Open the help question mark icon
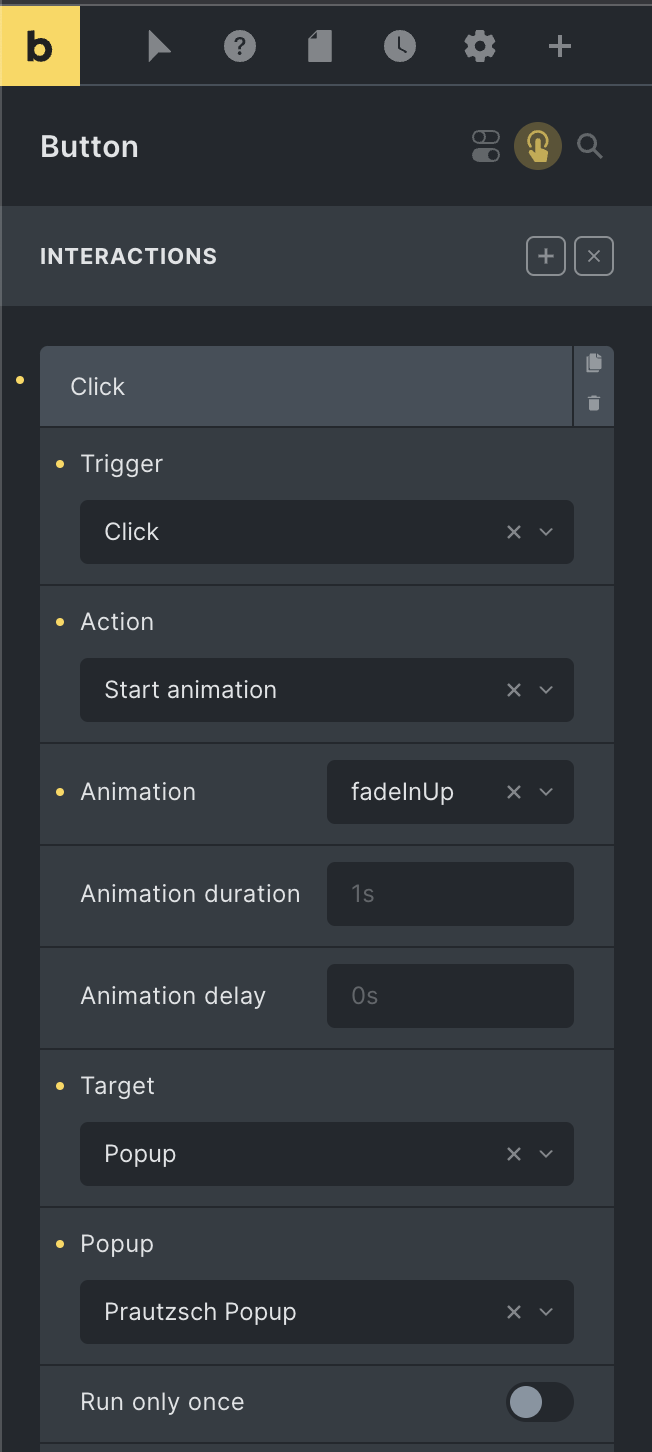Image resolution: width=652 pixels, height=1452 pixels. tap(240, 46)
